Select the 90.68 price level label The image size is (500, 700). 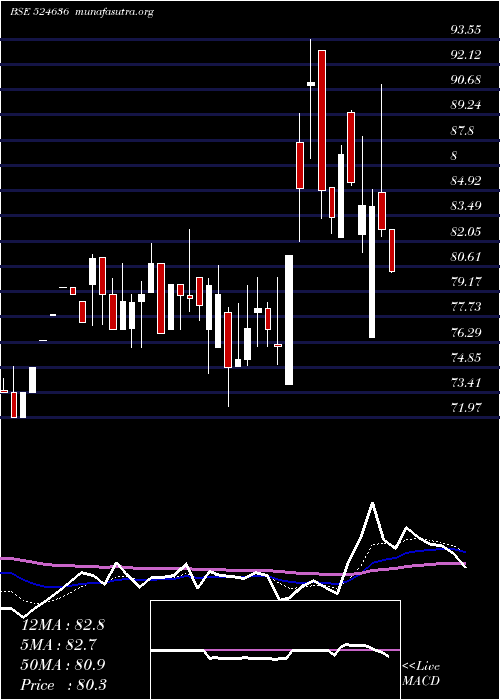466,80
